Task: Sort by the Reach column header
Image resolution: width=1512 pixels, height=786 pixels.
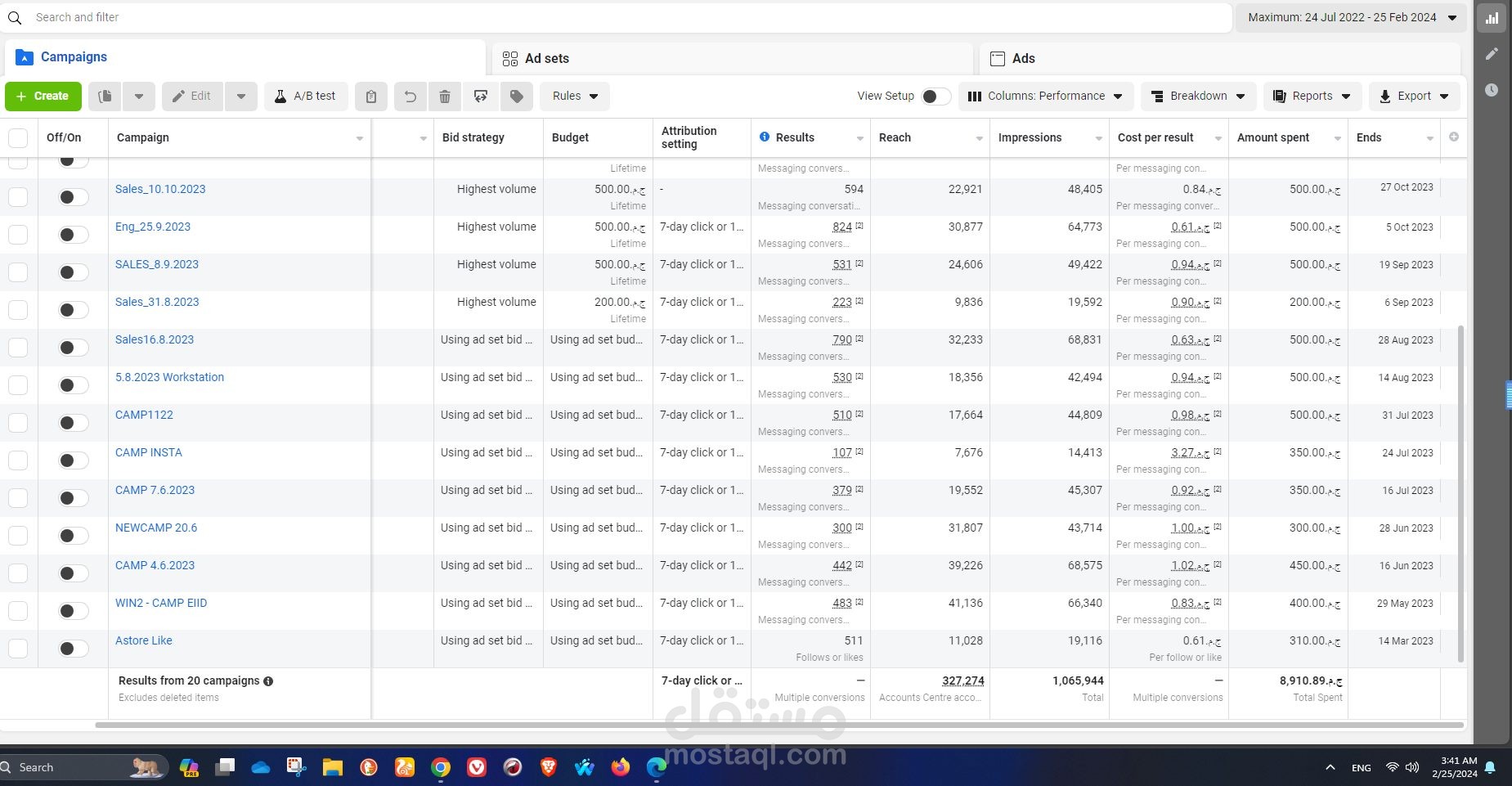Action: [895, 137]
